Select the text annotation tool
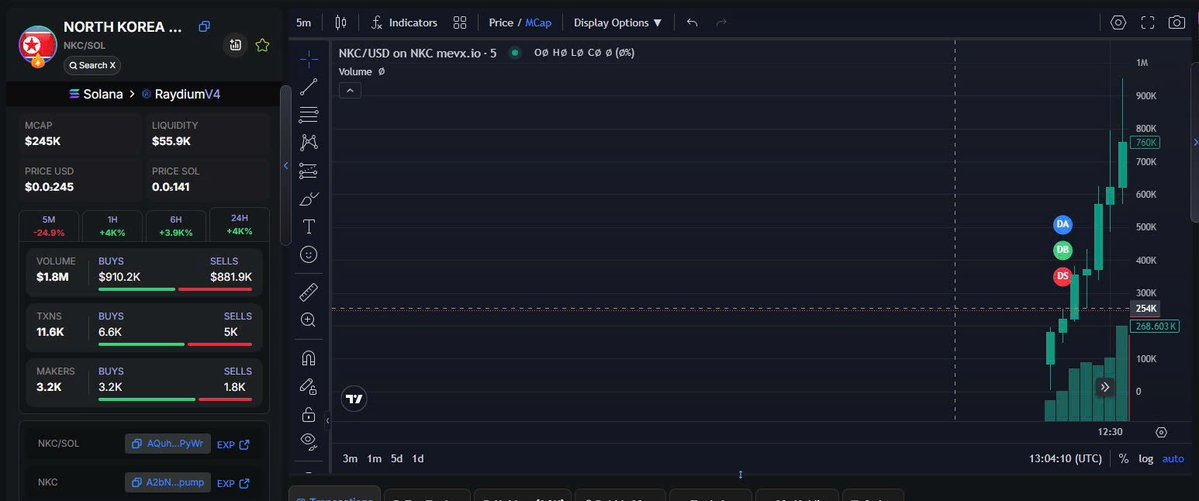This screenshot has width=1199, height=501. (x=309, y=226)
